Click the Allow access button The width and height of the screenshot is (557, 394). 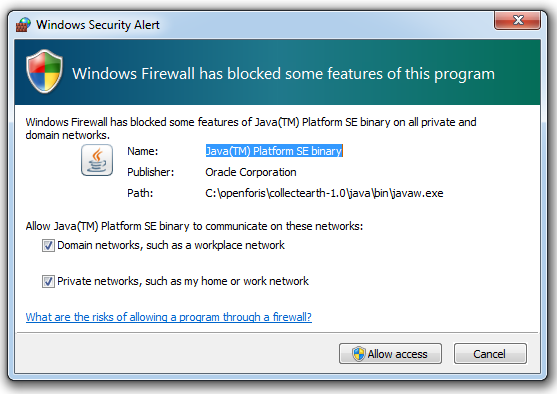pos(390,353)
